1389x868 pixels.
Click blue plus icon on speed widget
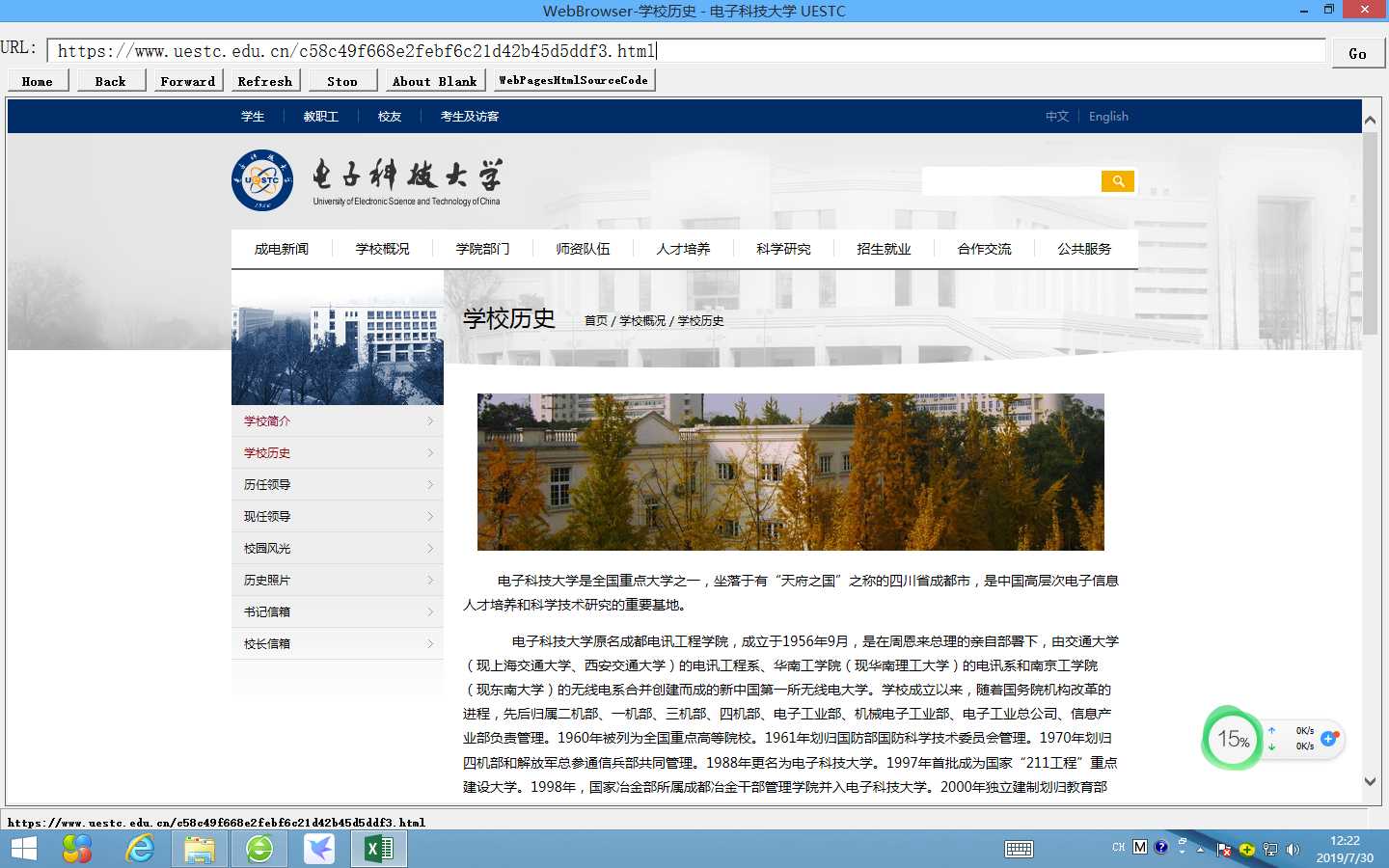click(1328, 738)
